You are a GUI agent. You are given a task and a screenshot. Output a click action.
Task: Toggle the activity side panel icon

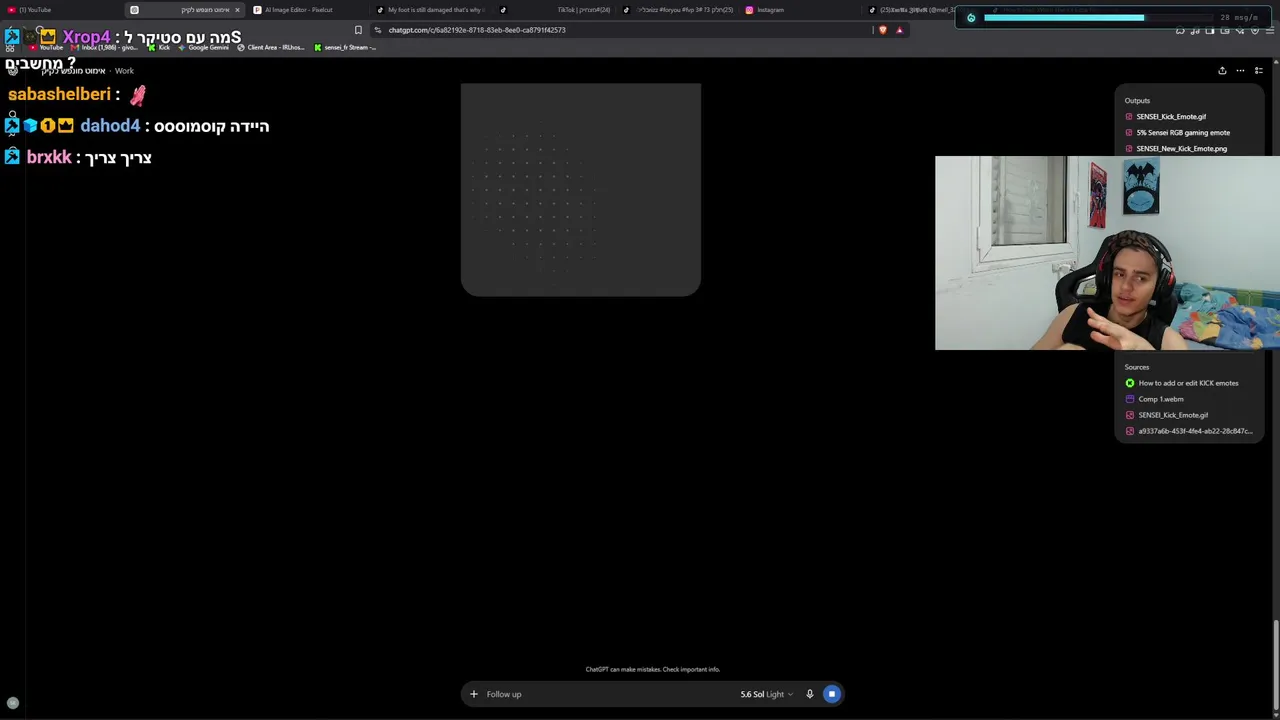coord(1259,71)
